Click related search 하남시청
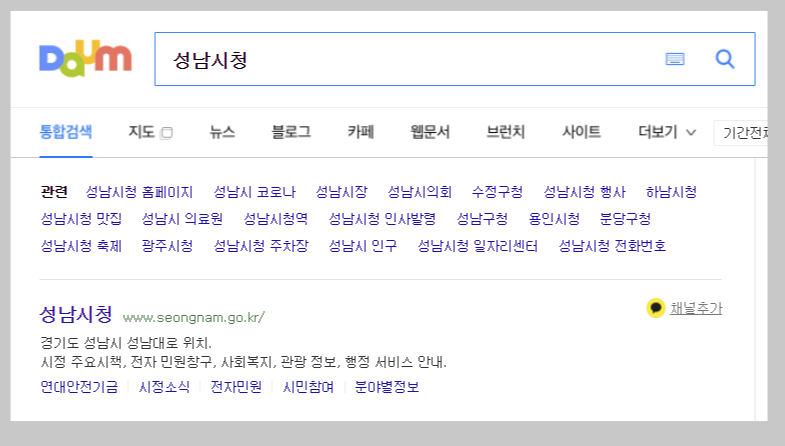 click(x=671, y=192)
